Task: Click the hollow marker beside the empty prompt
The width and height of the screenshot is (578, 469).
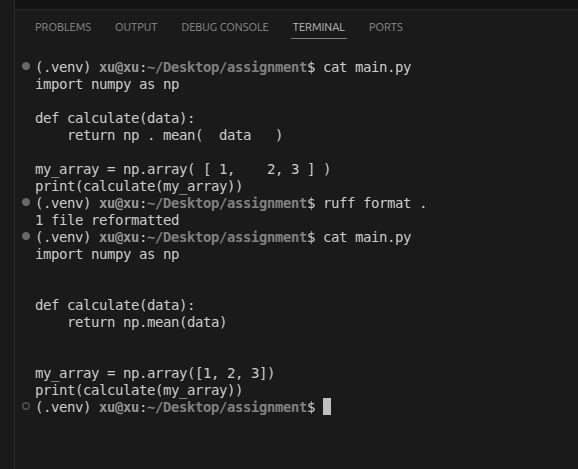Action: 26,406
